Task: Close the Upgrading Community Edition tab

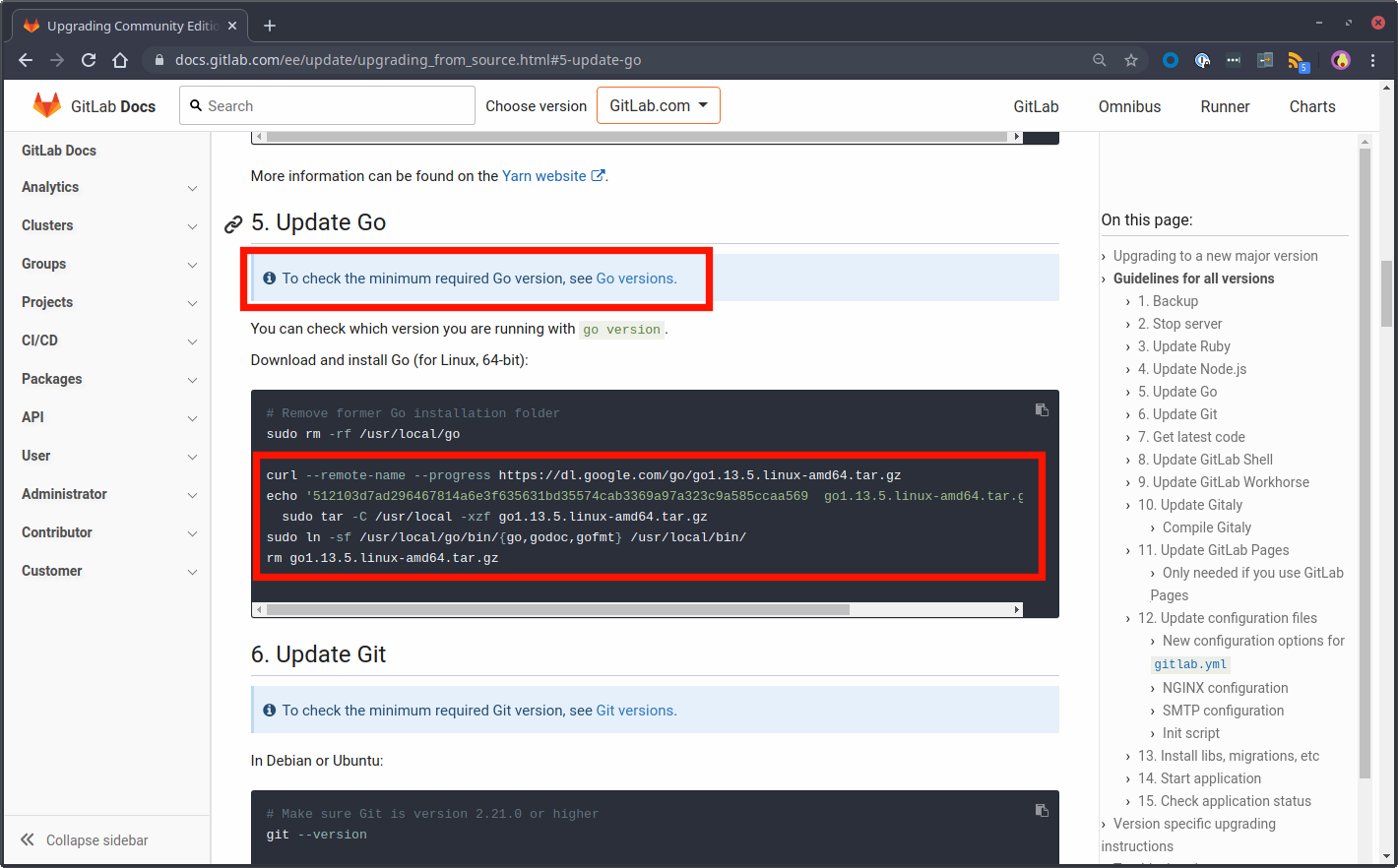Action: (232, 26)
